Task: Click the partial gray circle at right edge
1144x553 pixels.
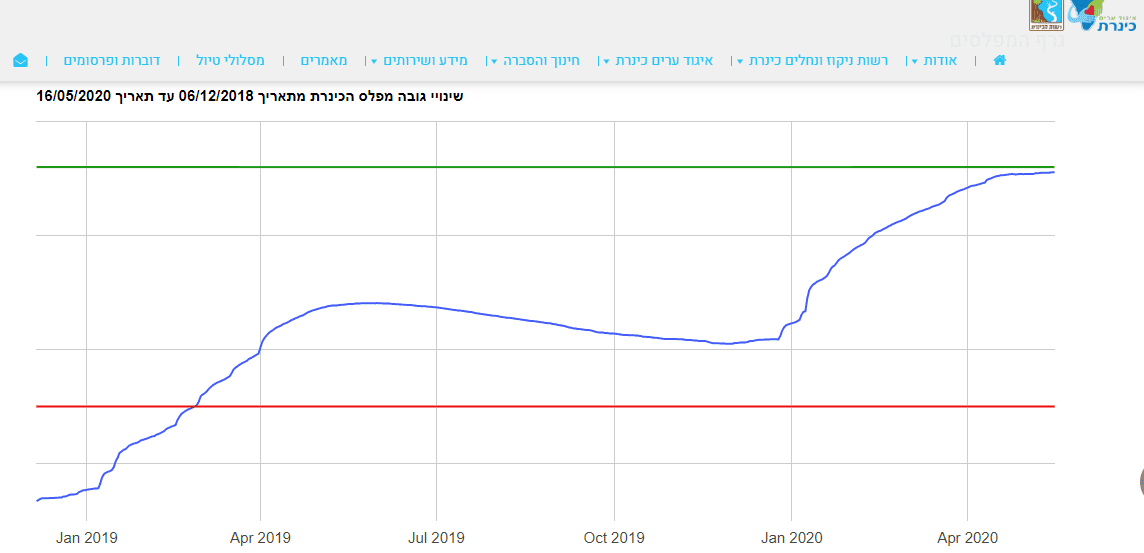Action: click(1140, 482)
